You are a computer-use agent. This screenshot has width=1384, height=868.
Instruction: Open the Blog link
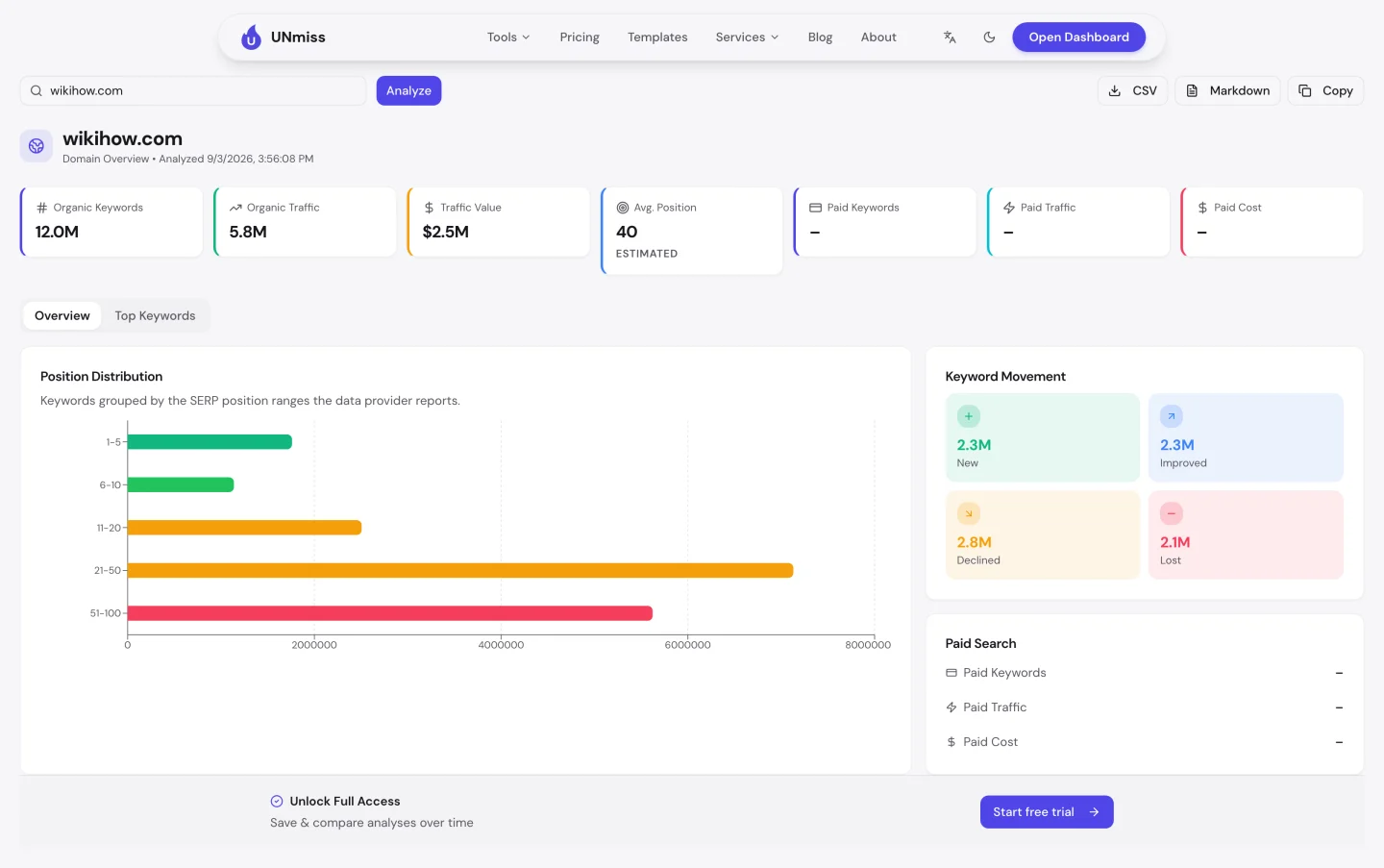820,37
